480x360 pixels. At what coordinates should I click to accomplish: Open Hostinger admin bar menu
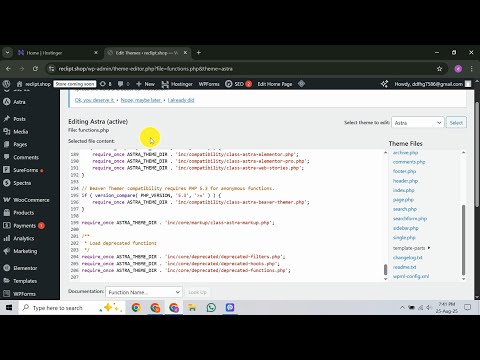point(177,84)
